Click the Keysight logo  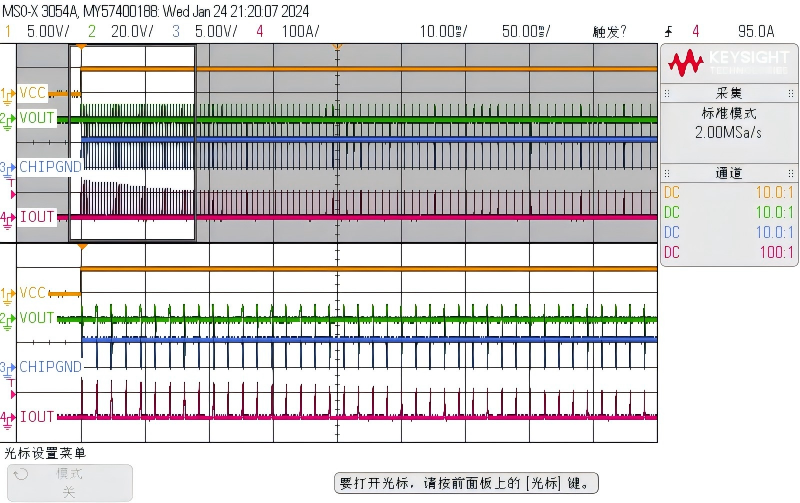[x=728, y=63]
